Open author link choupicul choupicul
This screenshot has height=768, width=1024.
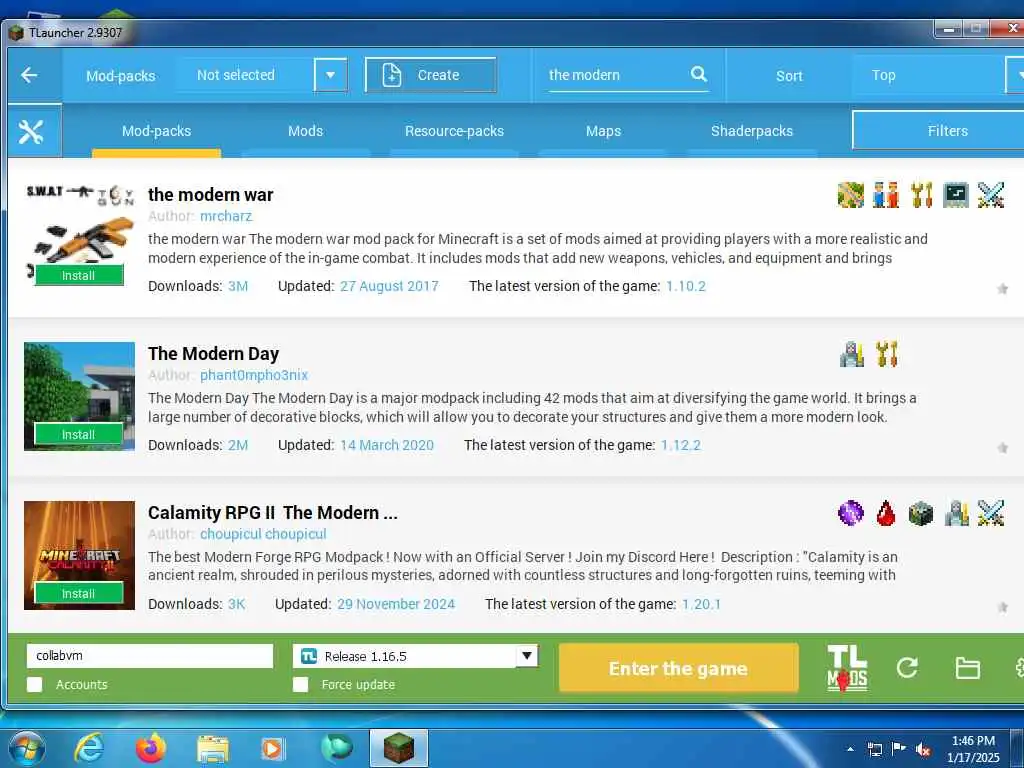click(263, 534)
